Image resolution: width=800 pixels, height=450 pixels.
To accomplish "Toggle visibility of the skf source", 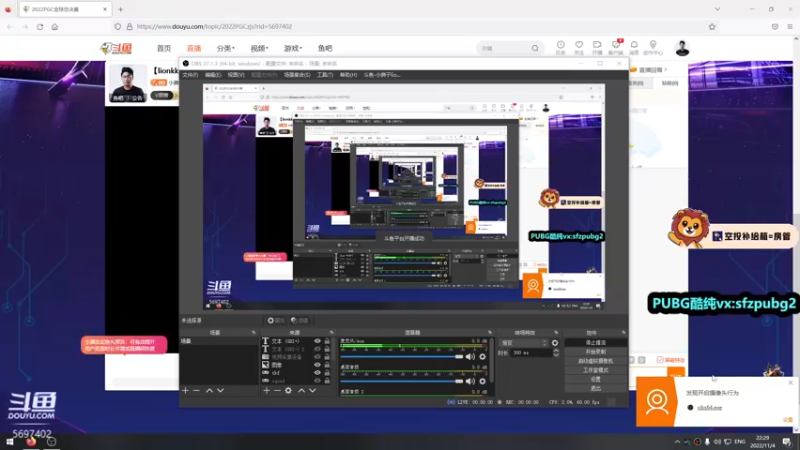I will click(317, 373).
